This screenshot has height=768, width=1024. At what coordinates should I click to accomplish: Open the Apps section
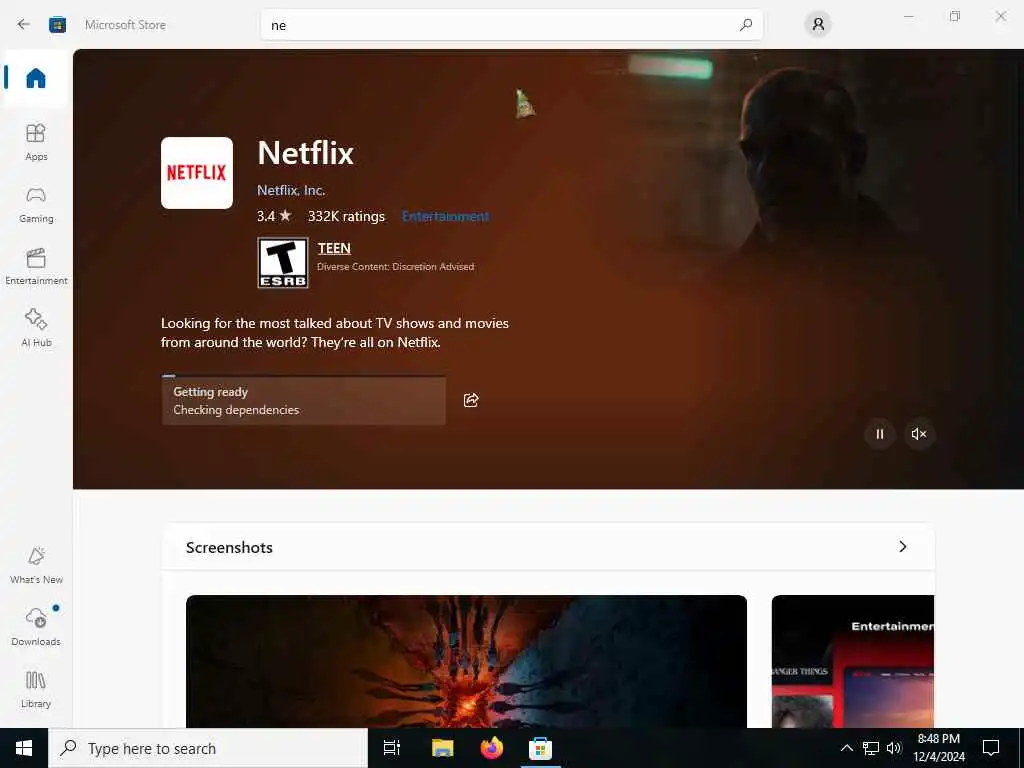(36, 142)
